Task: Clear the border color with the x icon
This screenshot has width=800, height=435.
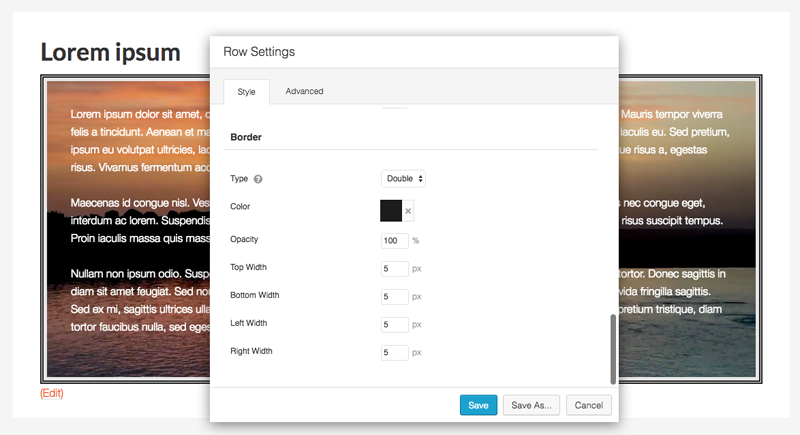Action: [408, 211]
